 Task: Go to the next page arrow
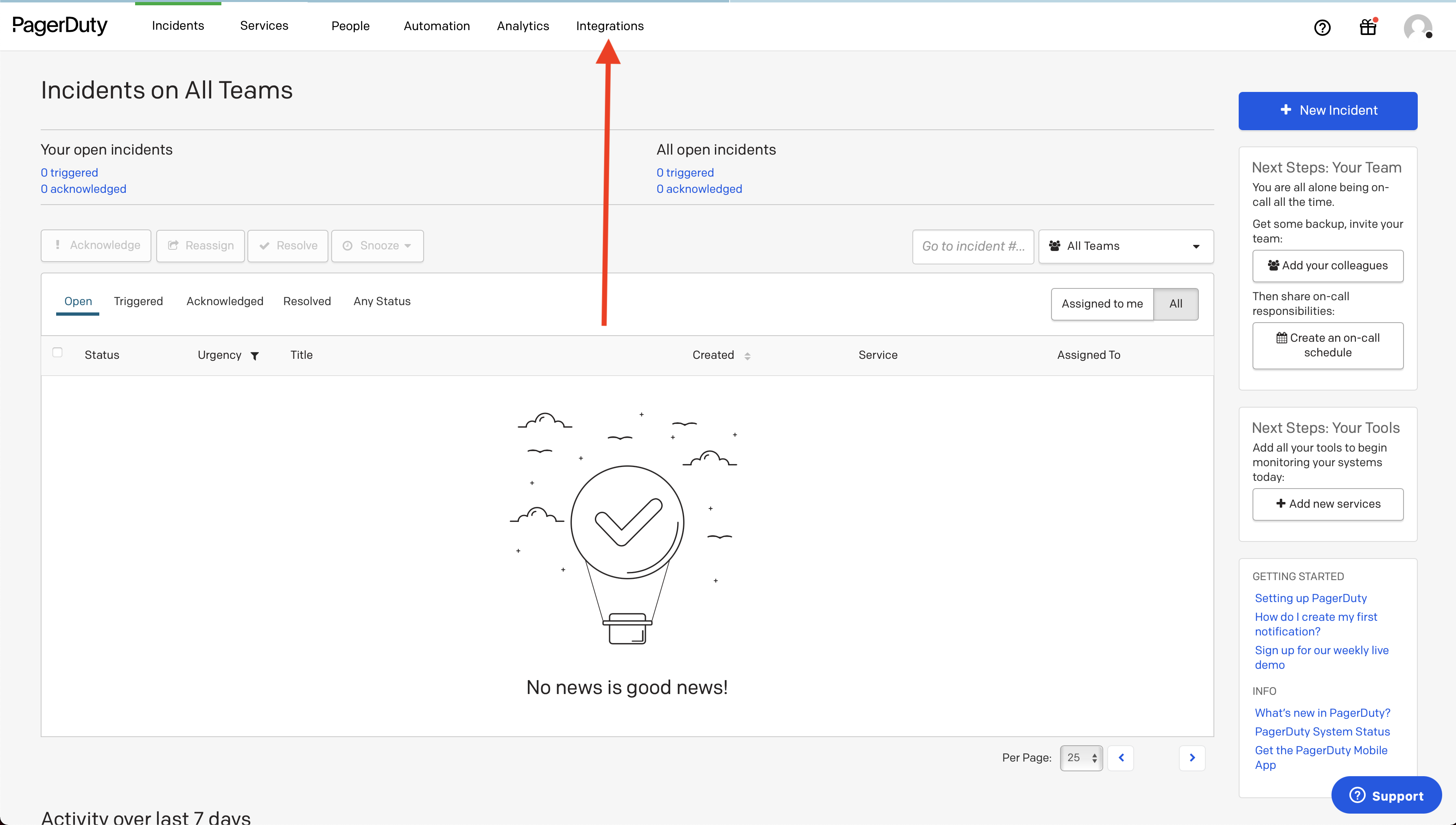1192,757
